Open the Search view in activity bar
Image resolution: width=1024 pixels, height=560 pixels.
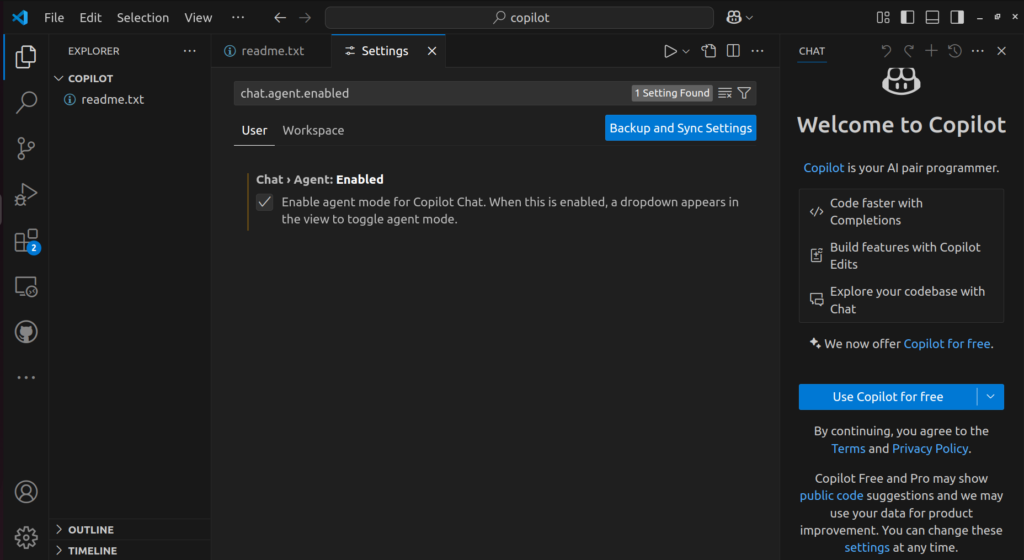pos(25,102)
